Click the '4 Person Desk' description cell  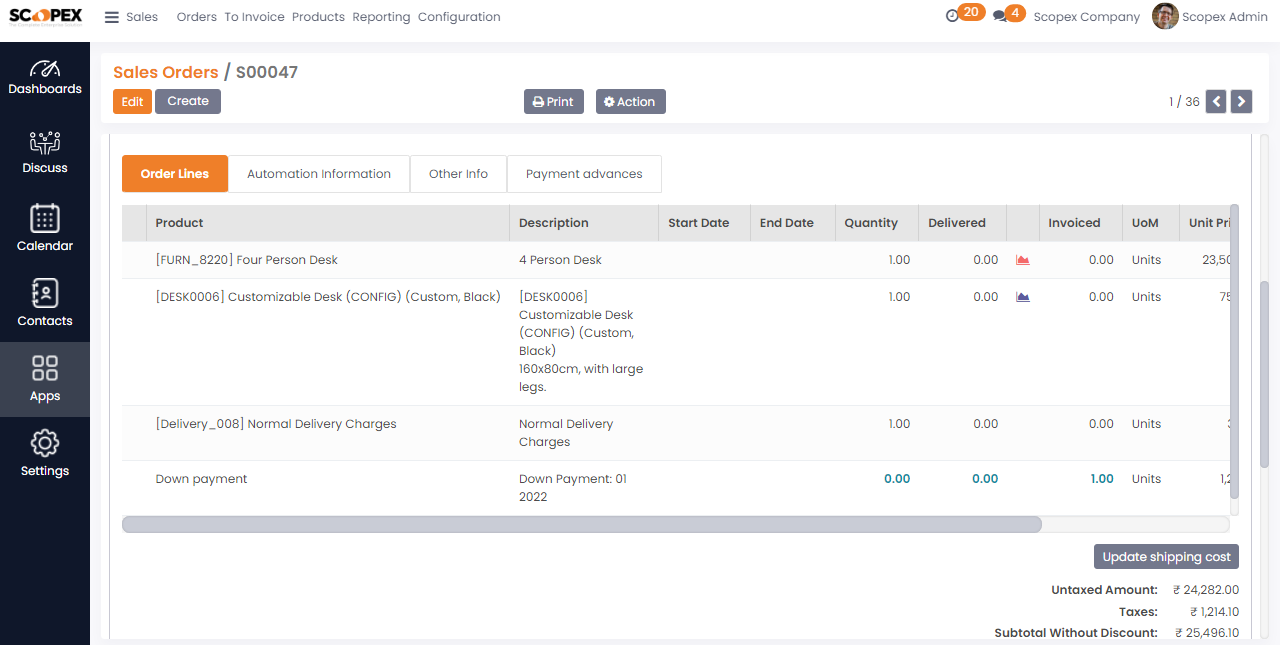click(x=560, y=260)
